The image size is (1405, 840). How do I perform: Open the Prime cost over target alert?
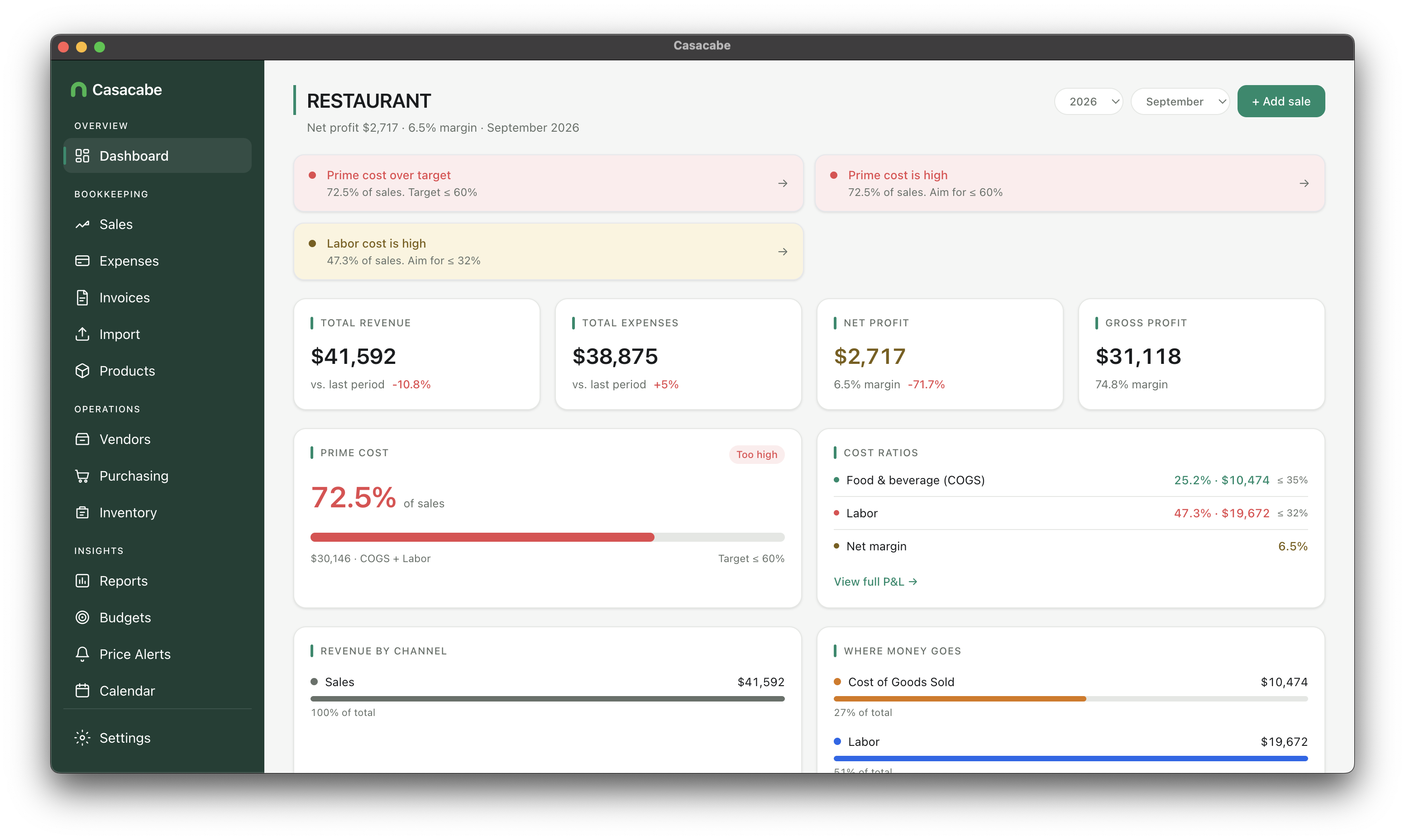coord(549,183)
